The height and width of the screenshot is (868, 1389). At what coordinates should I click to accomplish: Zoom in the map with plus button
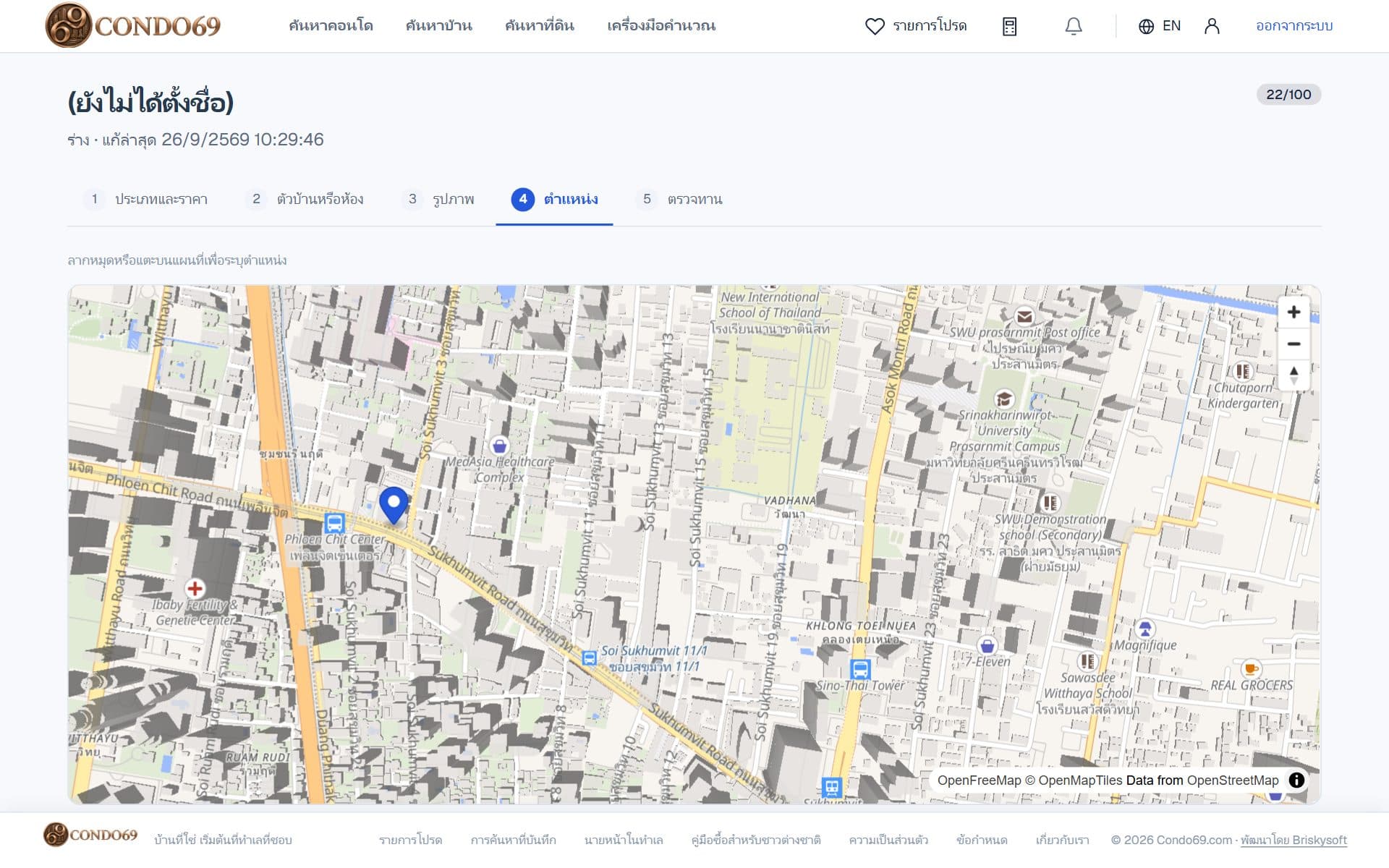(x=1294, y=312)
